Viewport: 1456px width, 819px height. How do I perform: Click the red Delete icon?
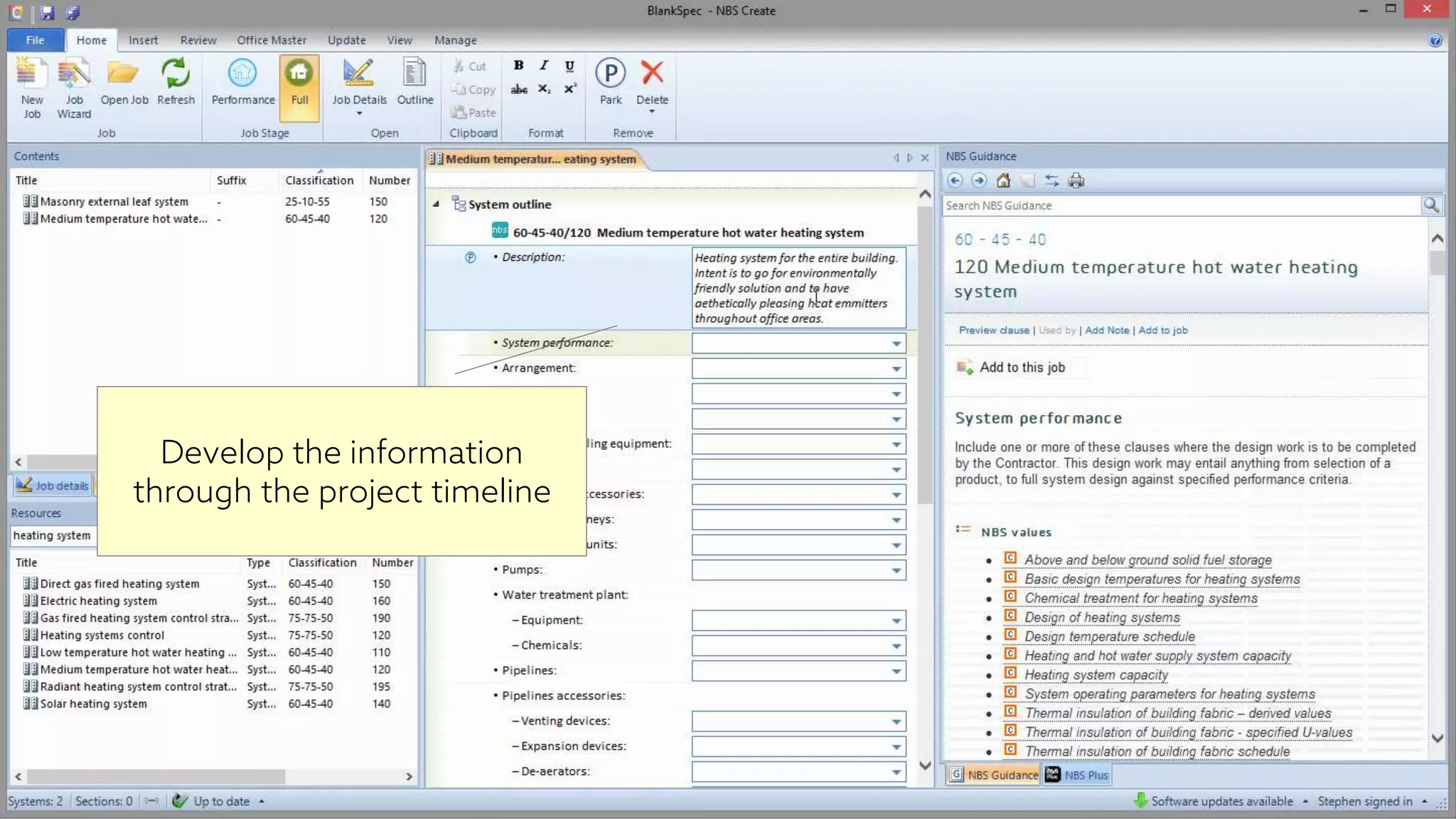click(652, 73)
